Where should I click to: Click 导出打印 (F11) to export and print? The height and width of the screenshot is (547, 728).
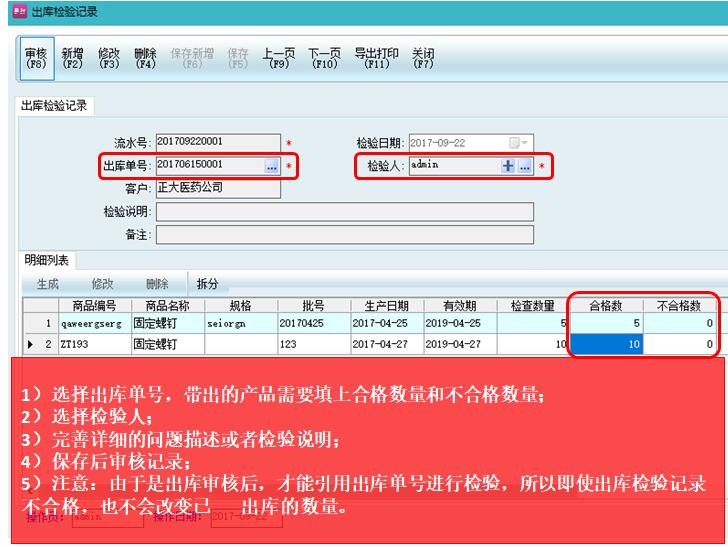pos(376,58)
